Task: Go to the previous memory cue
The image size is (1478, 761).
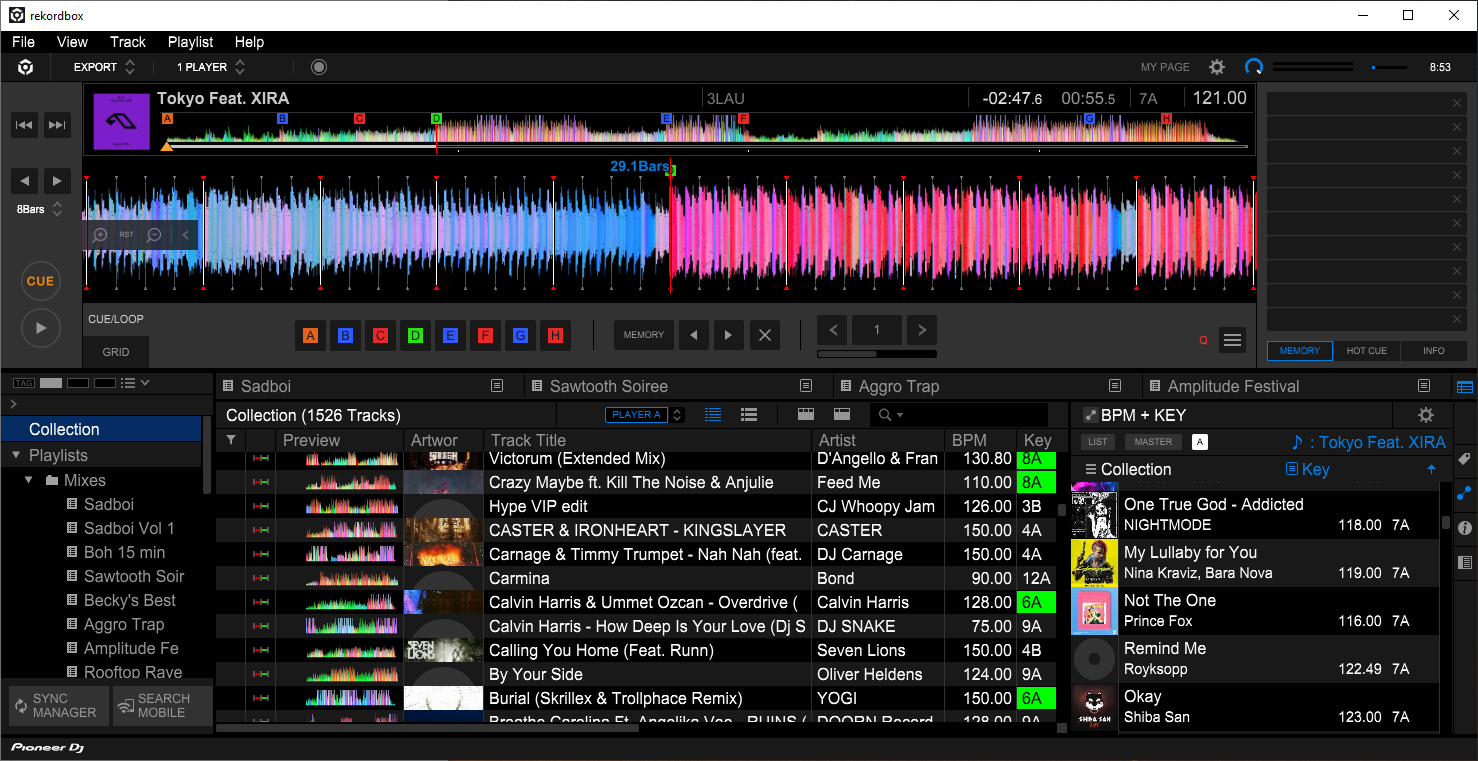Action: point(694,335)
